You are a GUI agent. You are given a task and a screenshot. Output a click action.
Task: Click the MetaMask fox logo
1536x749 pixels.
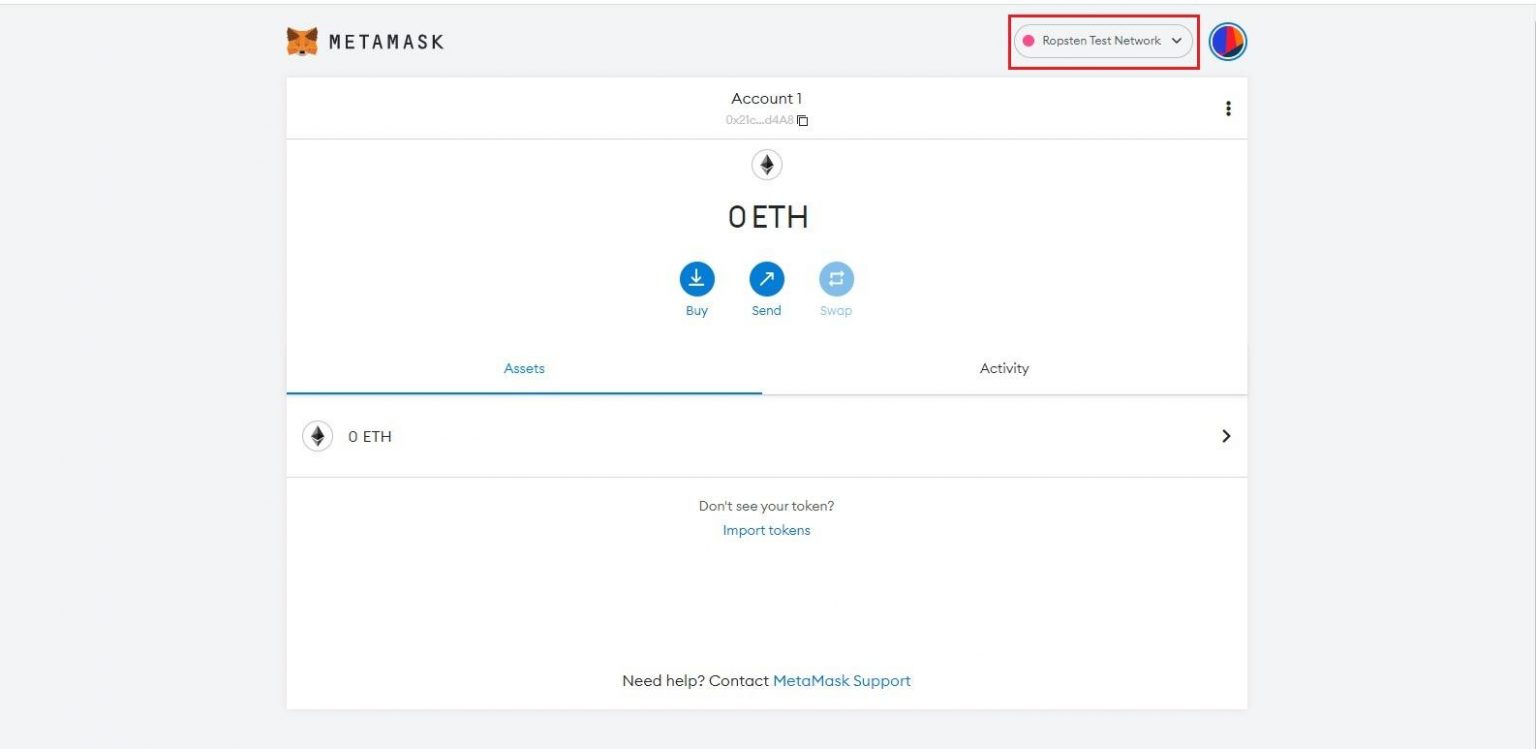(300, 40)
